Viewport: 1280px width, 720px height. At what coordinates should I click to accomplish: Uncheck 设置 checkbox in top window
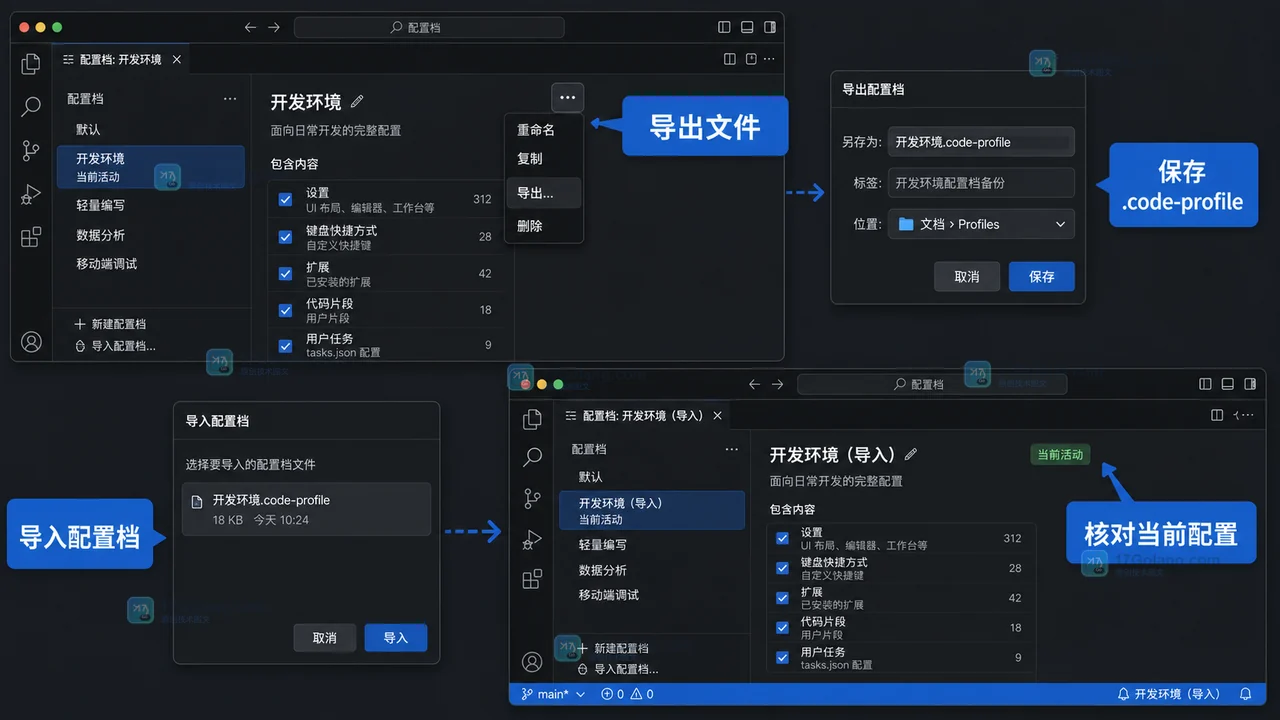click(285, 199)
